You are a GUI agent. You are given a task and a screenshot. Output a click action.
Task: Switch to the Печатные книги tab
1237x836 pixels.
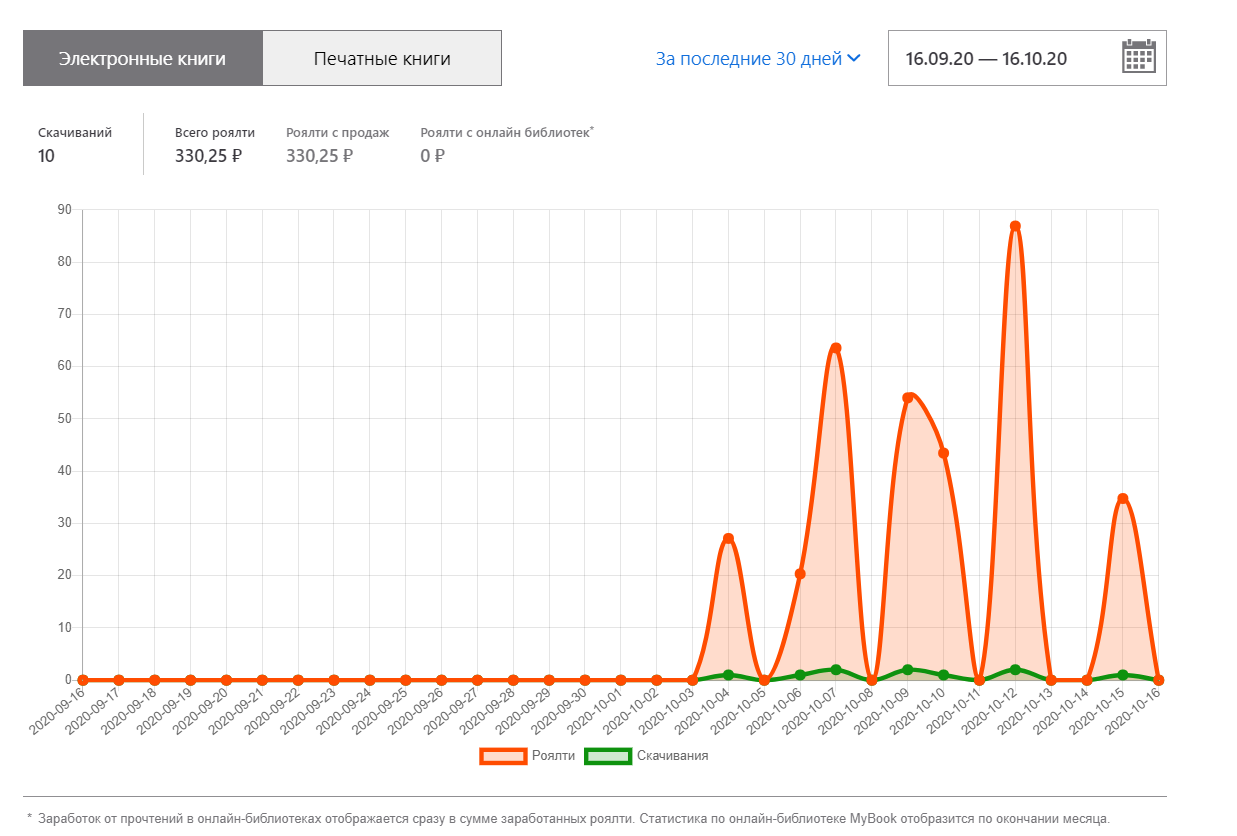click(382, 58)
